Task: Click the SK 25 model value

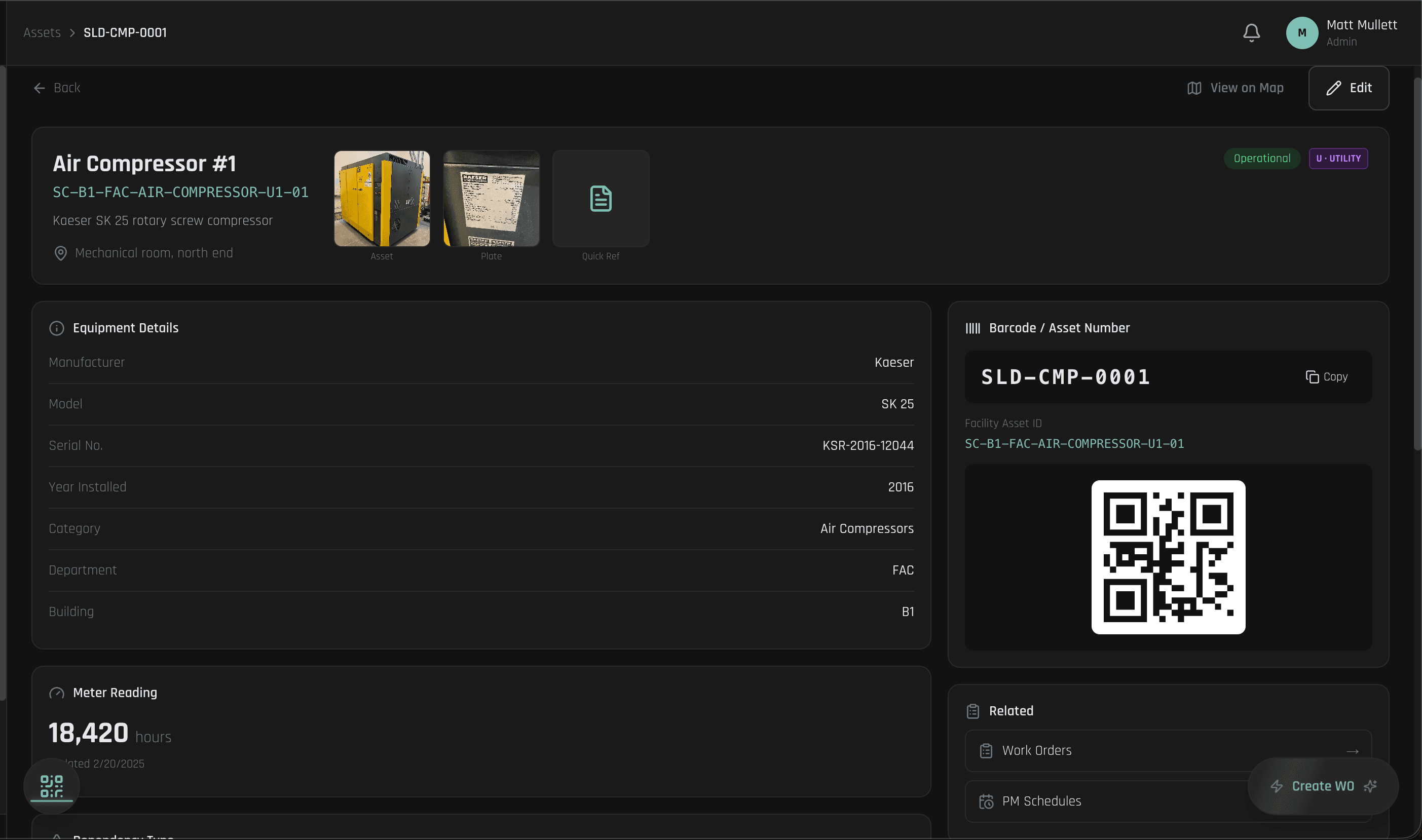Action: click(x=897, y=404)
